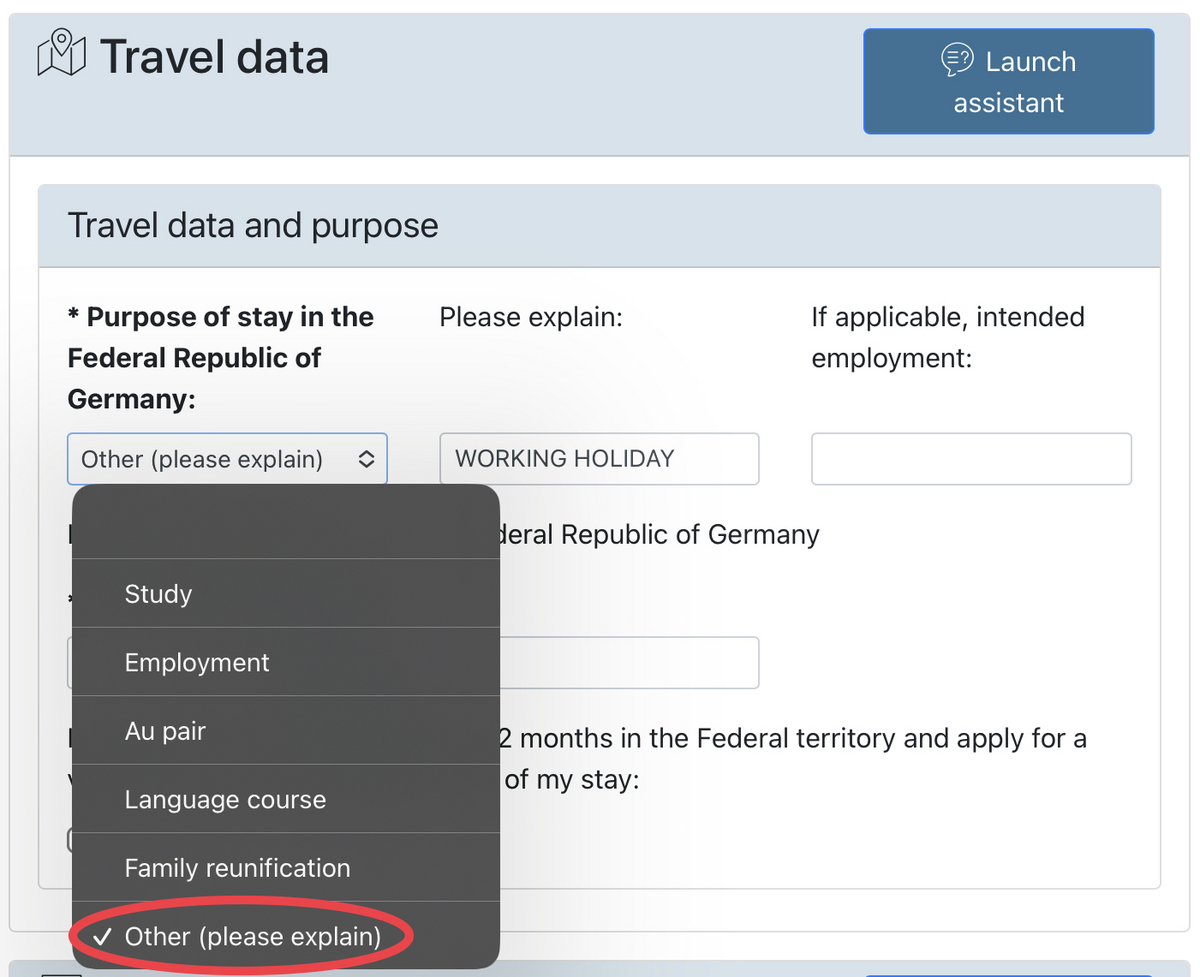Click the WORKING HOLIDAY explanation field
Image resolution: width=1200 pixels, height=977 pixels.
click(x=598, y=459)
